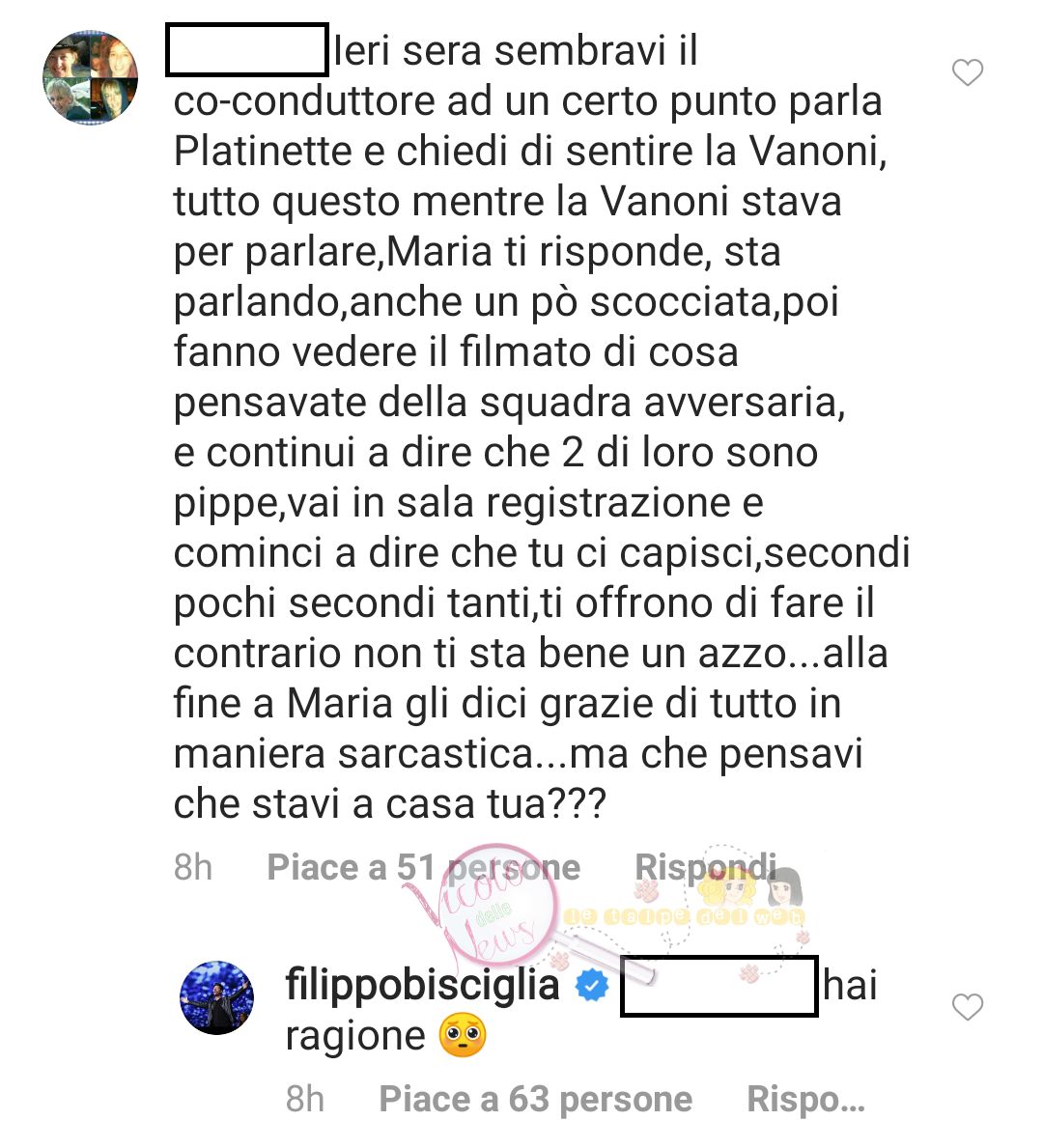
Task: Open the commenter's collage profile picture
Action: [91, 77]
